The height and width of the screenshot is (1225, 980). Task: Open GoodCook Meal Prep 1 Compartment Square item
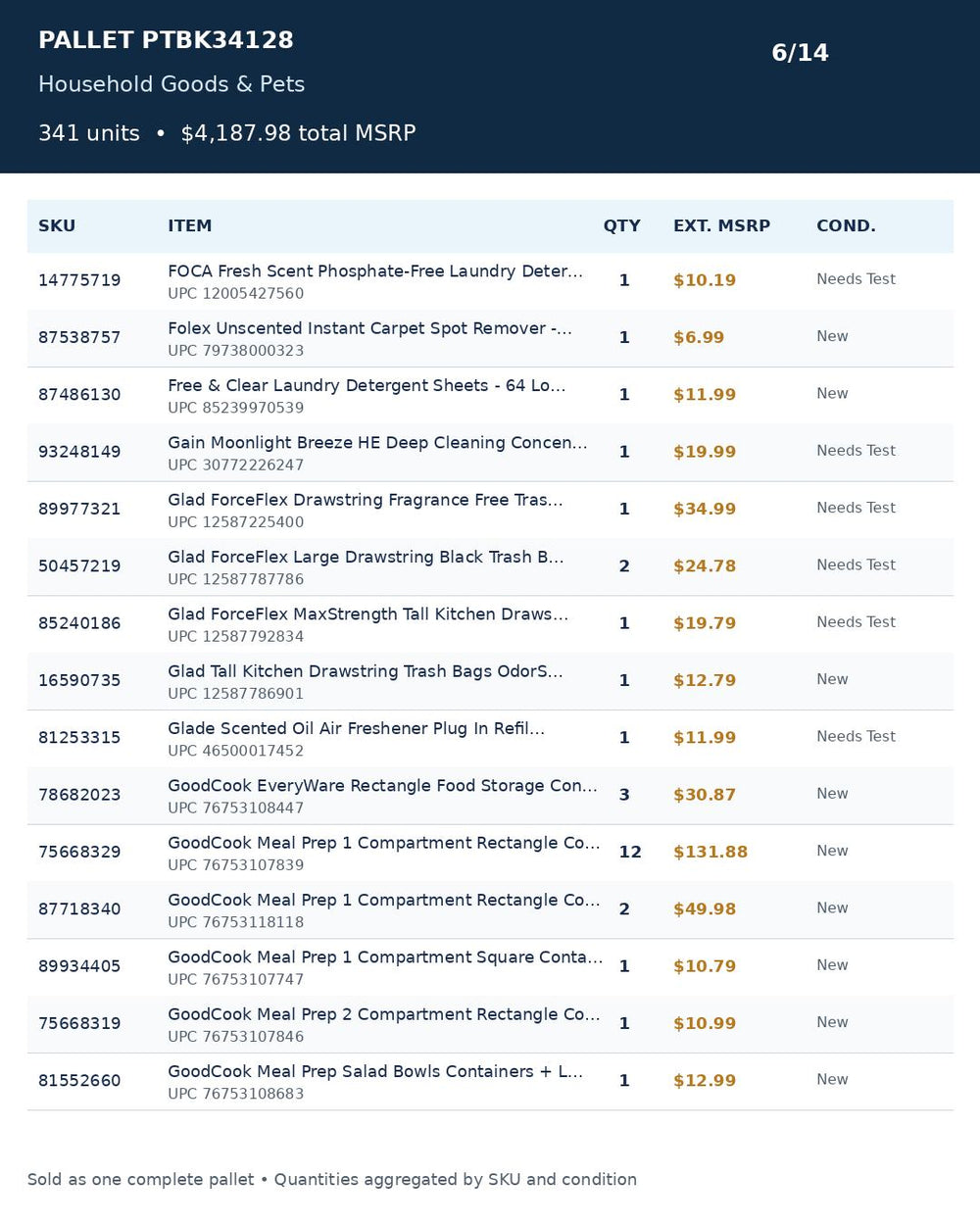[x=385, y=956]
